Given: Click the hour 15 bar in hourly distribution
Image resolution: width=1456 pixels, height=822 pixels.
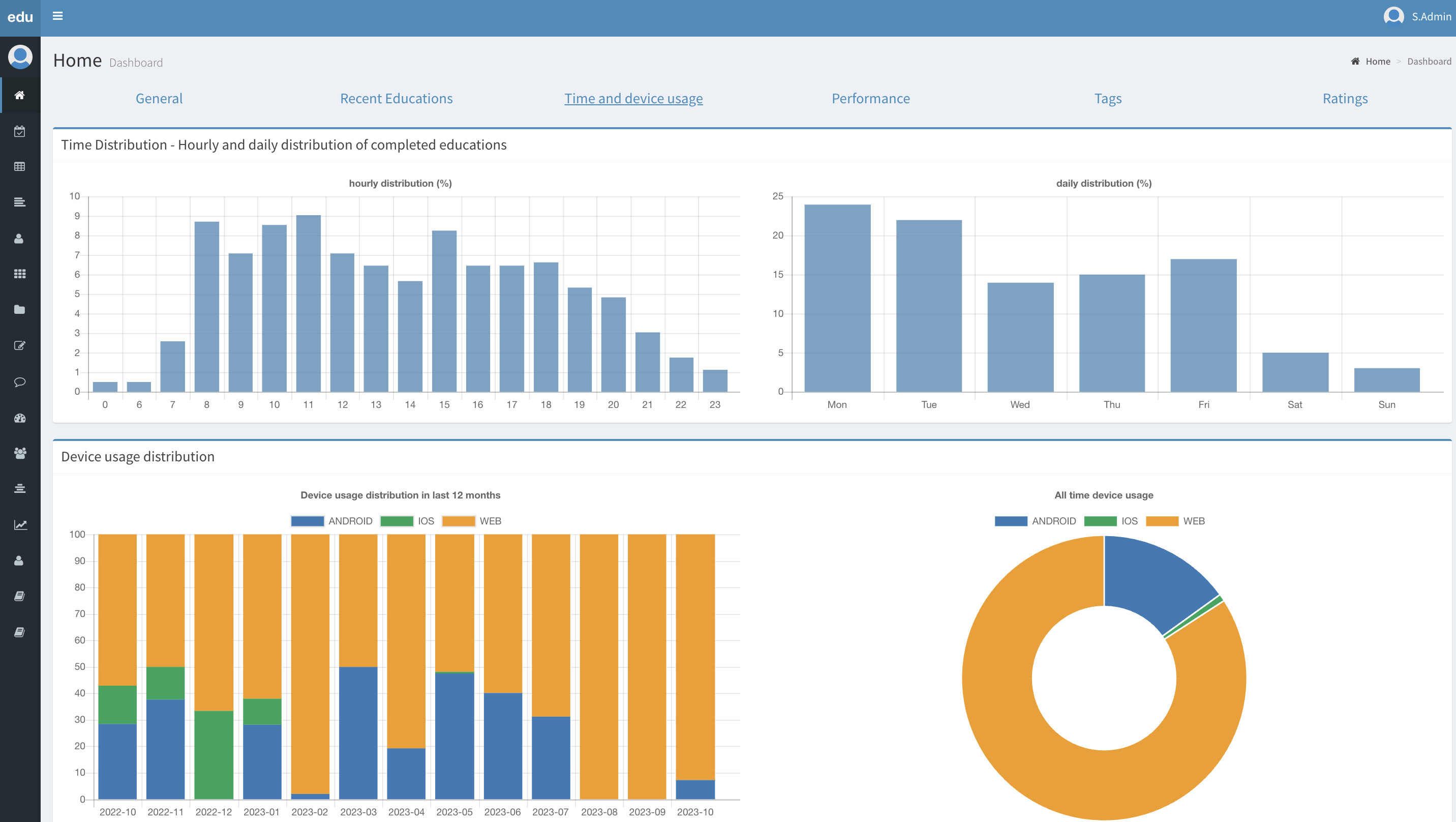Looking at the screenshot, I should pos(444,311).
